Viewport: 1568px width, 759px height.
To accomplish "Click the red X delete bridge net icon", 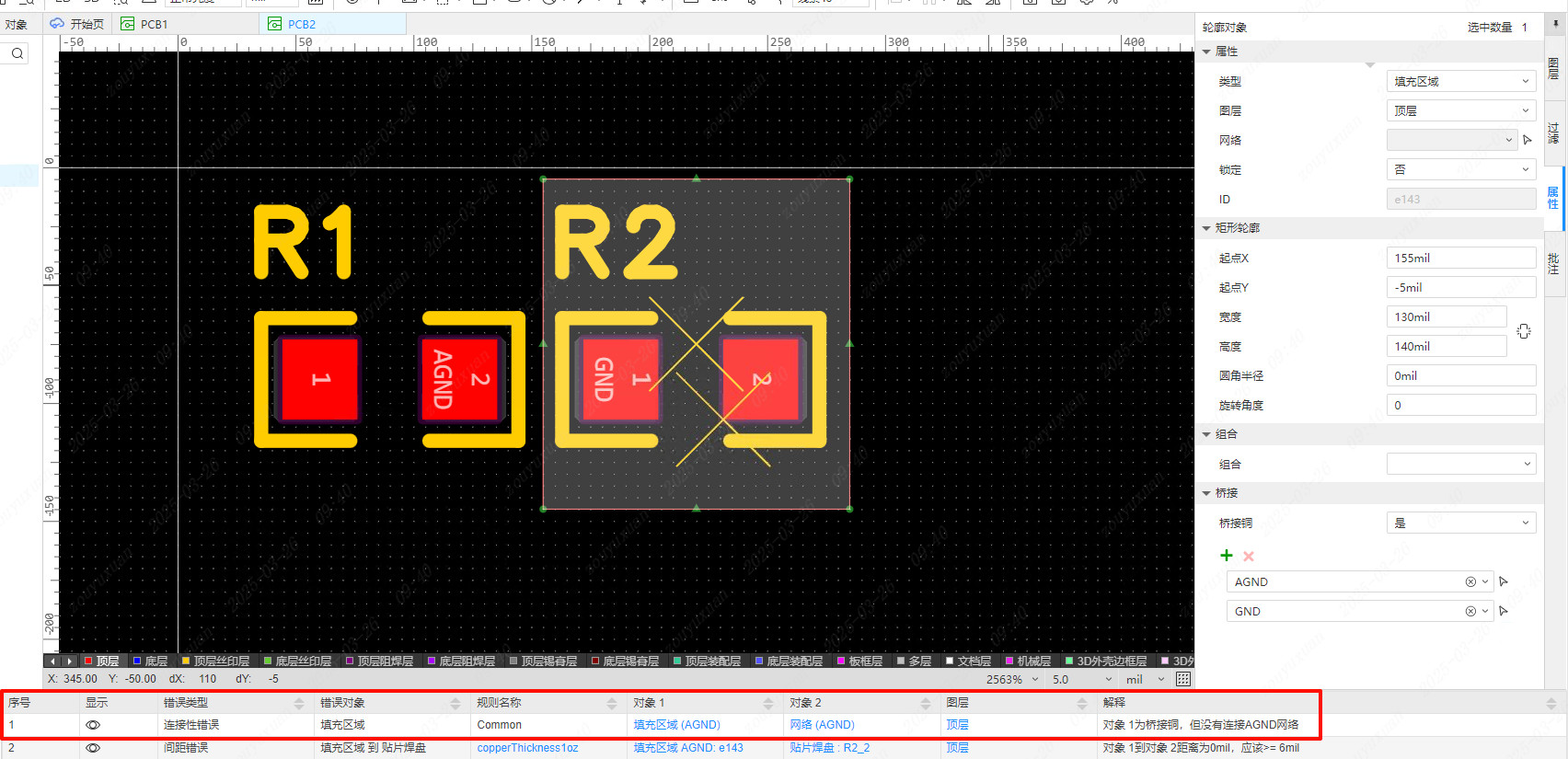I will [1249, 557].
